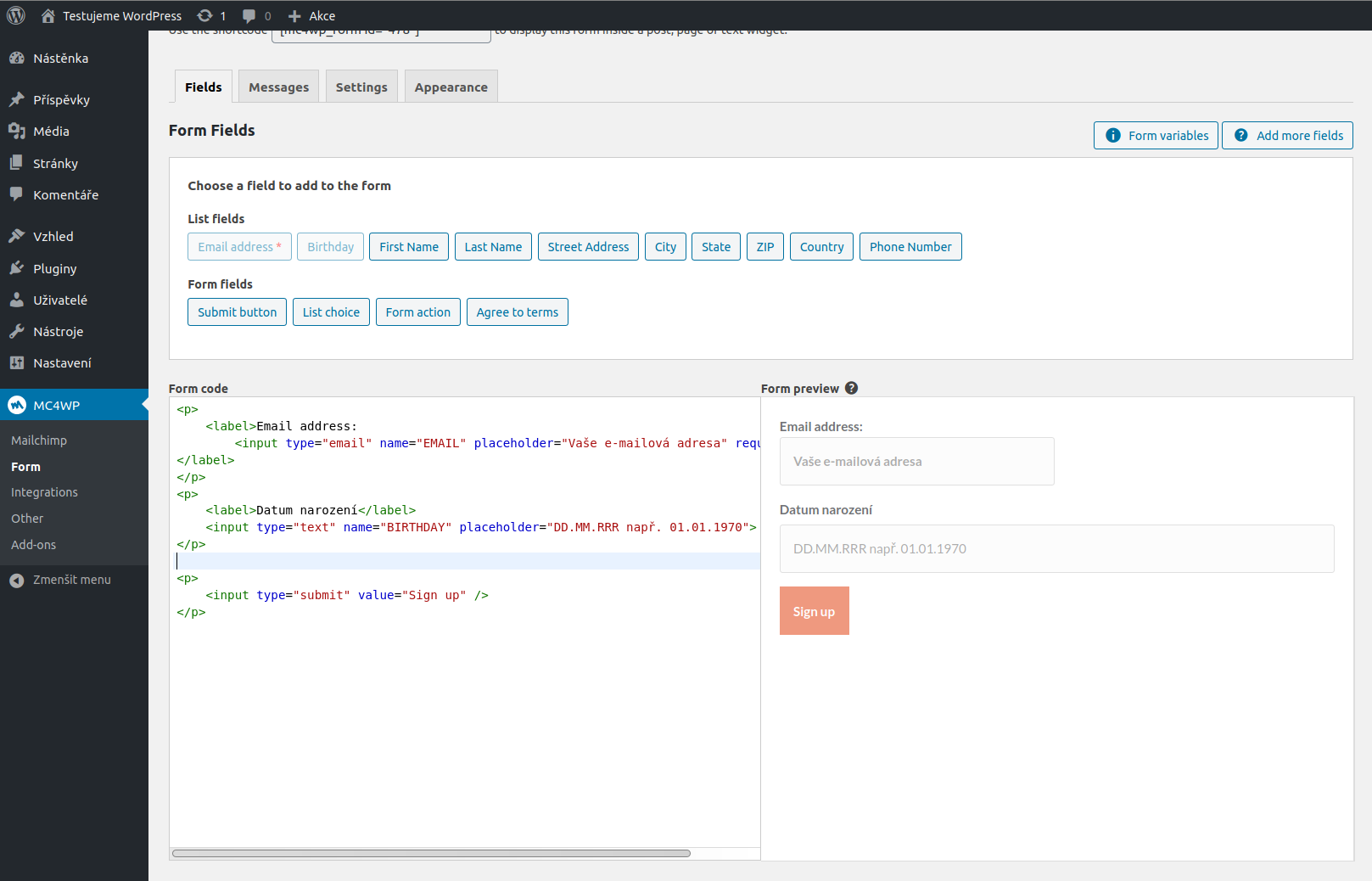Image resolution: width=1372 pixels, height=881 pixels.
Task: Insert a List choice field
Action: tap(331, 312)
